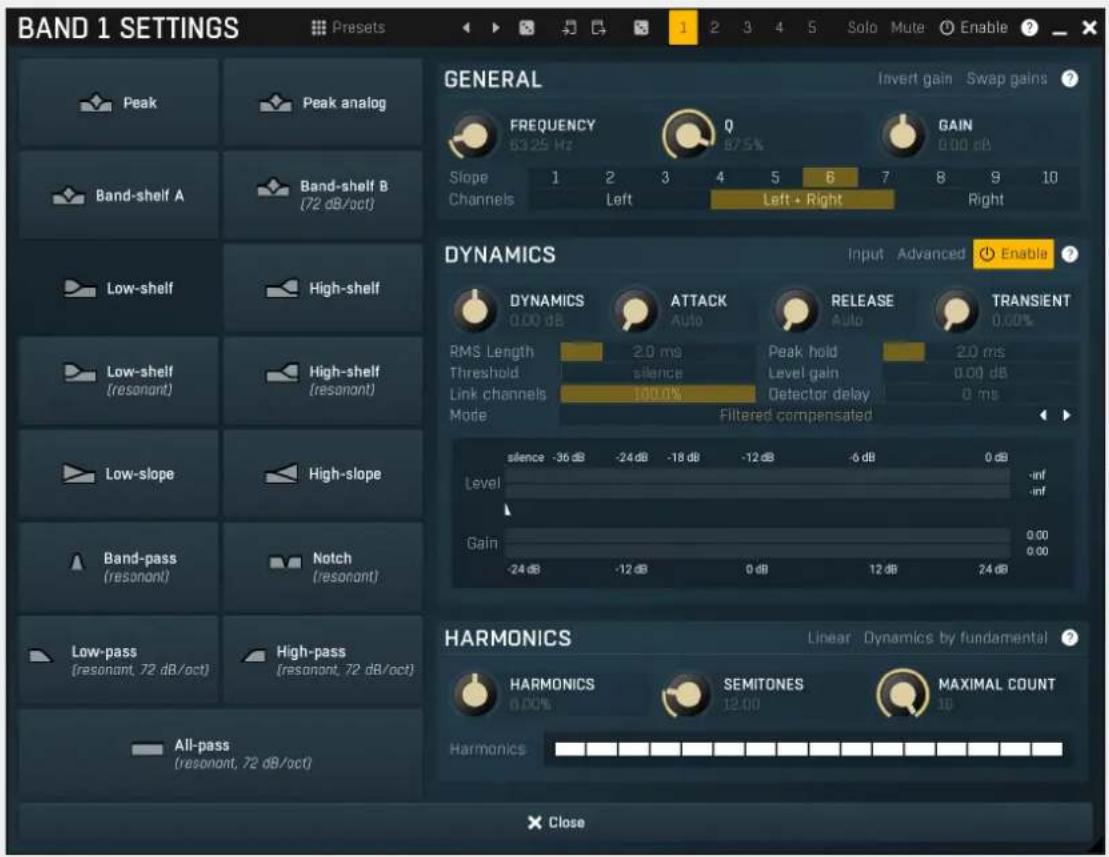1109x857 pixels.
Task: Click the Link channels slider
Action: (657, 394)
